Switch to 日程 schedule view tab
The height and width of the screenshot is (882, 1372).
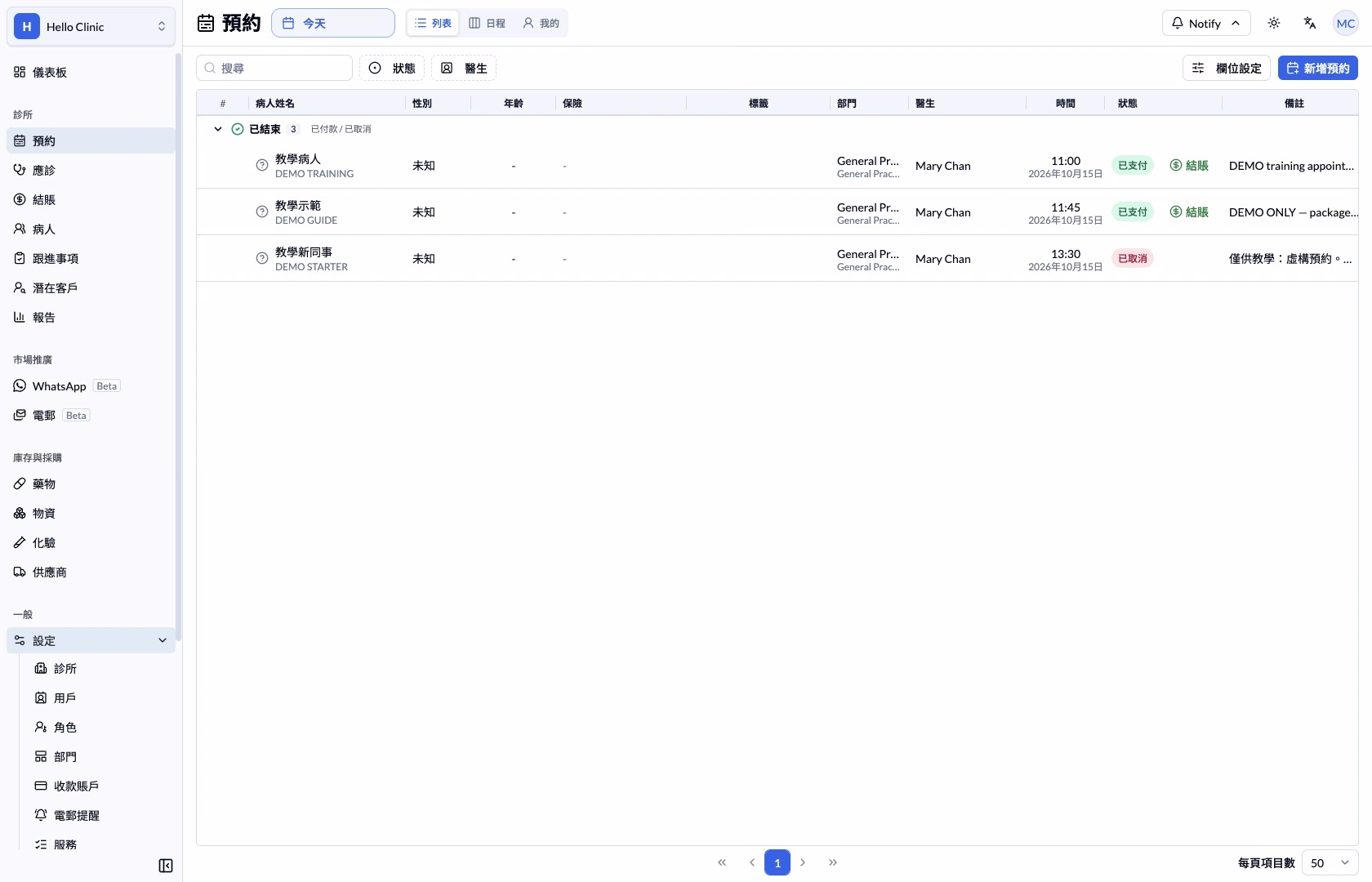click(487, 23)
